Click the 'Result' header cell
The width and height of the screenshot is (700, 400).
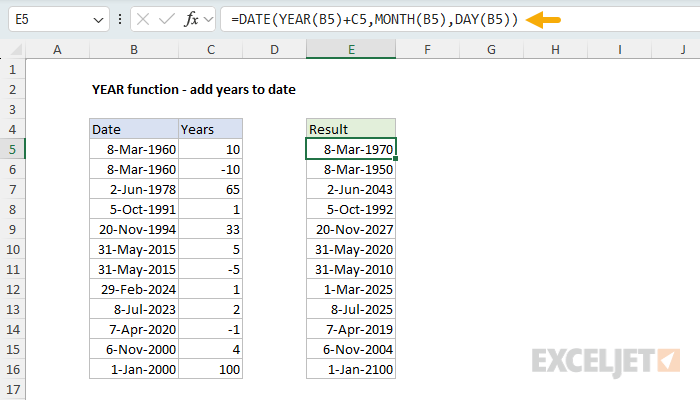pos(351,129)
